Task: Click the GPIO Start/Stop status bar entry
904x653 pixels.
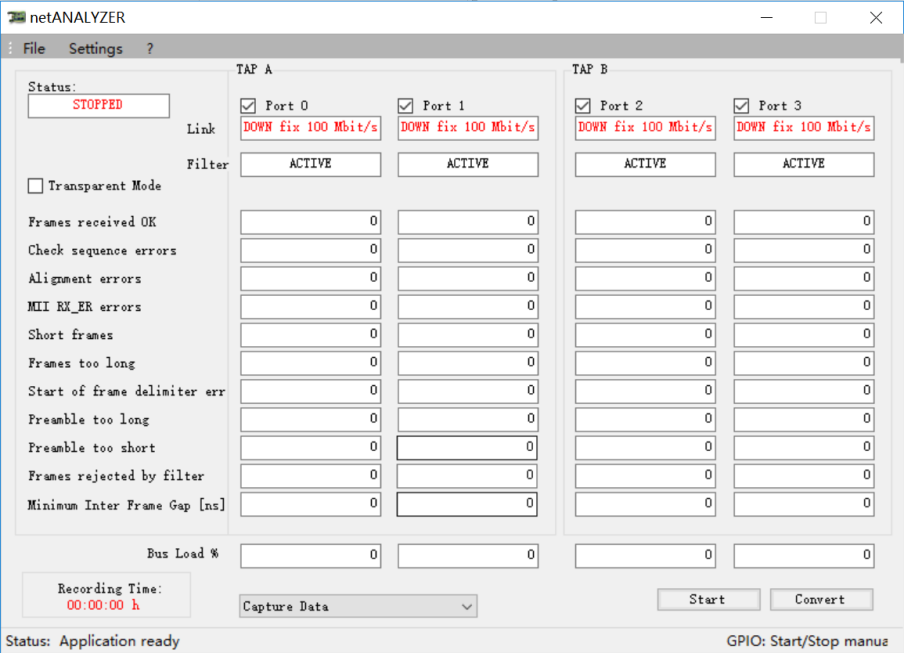Action: coord(807,641)
